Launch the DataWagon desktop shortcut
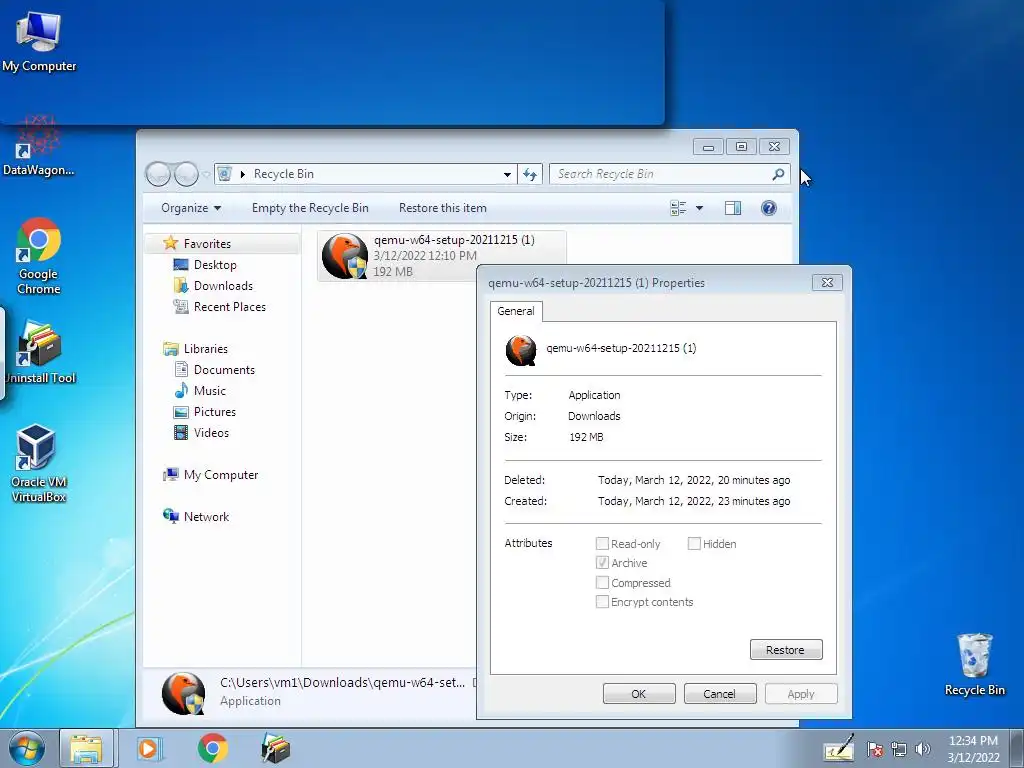The image size is (1024, 768). pos(38,146)
